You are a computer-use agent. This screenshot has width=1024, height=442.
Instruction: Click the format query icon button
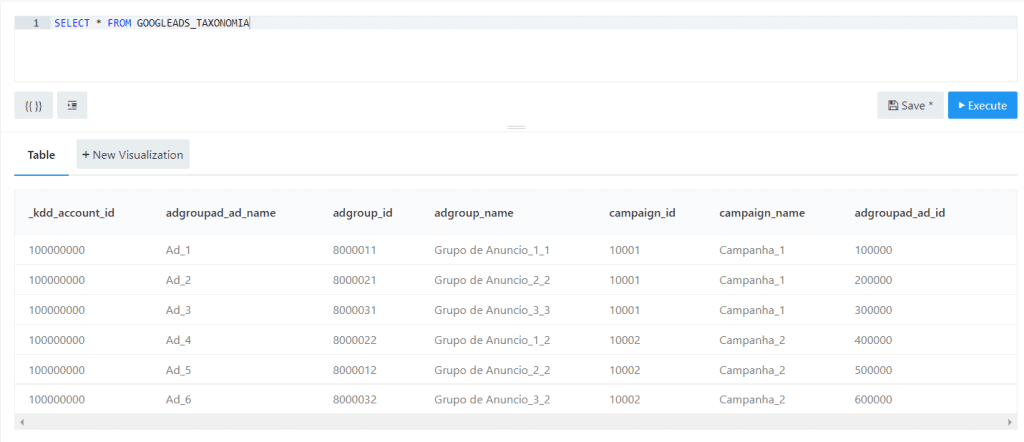coord(72,105)
